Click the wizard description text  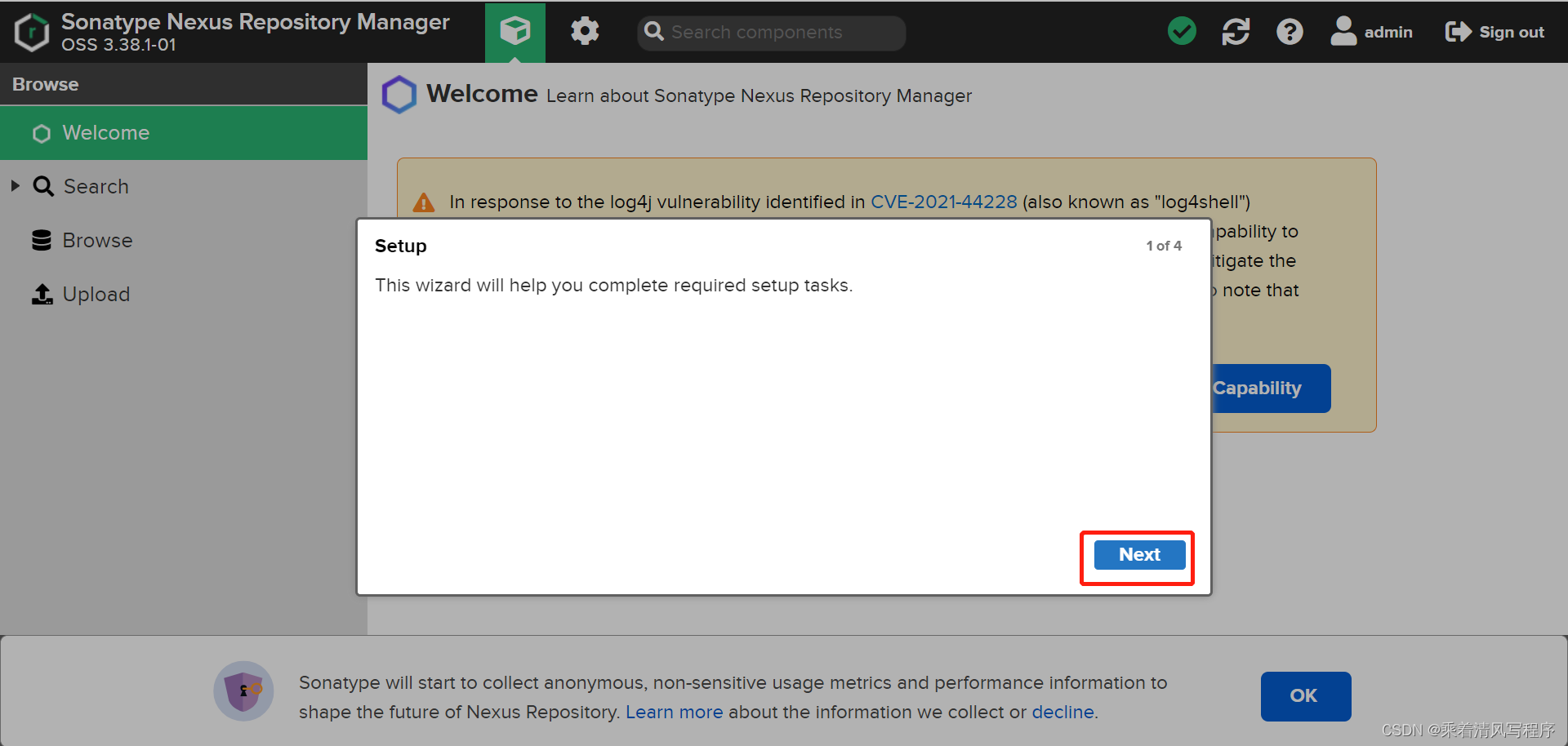pyautogui.click(x=613, y=286)
